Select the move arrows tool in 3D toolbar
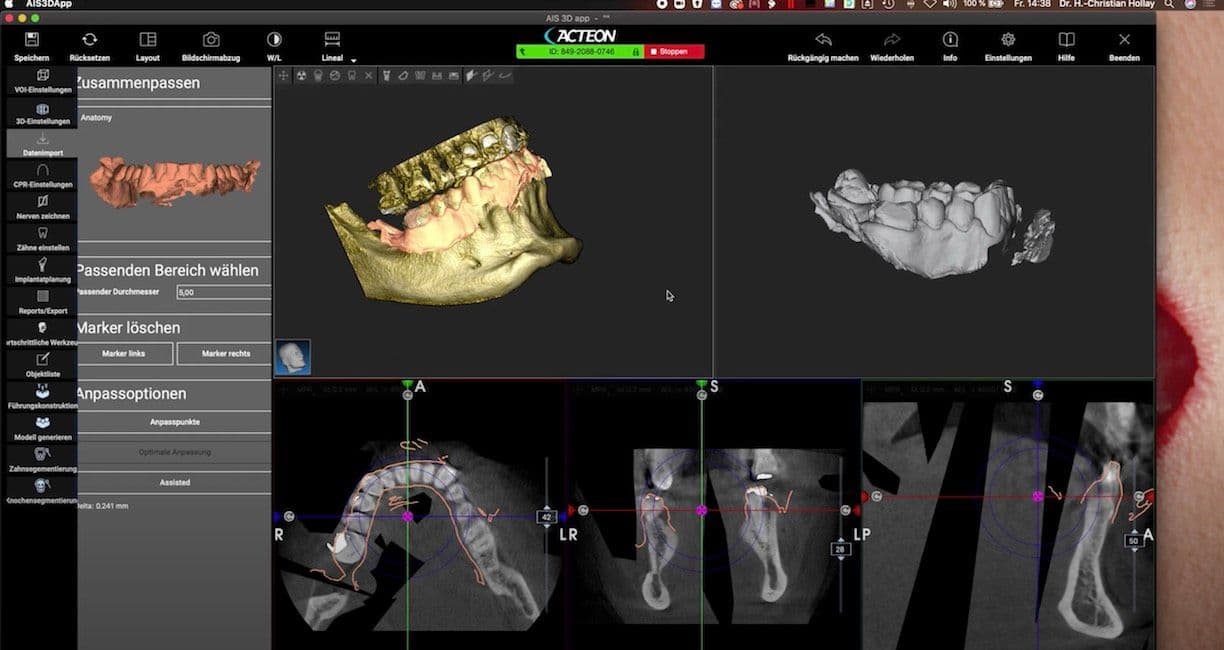The height and width of the screenshot is (650, 1224). point(284,75)
